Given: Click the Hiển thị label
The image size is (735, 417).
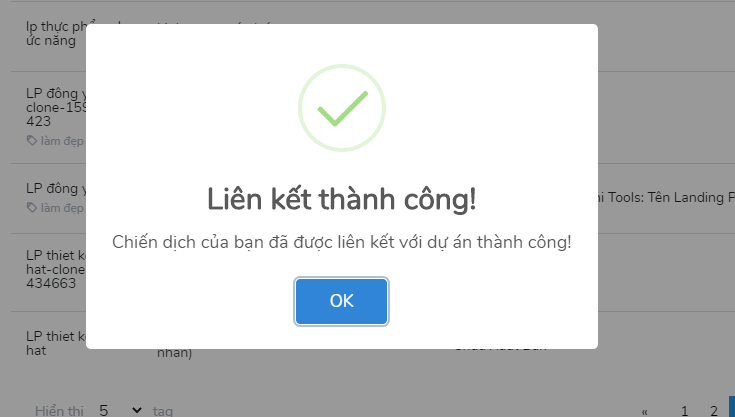Looking at the screenshot, I should (59, 411).
